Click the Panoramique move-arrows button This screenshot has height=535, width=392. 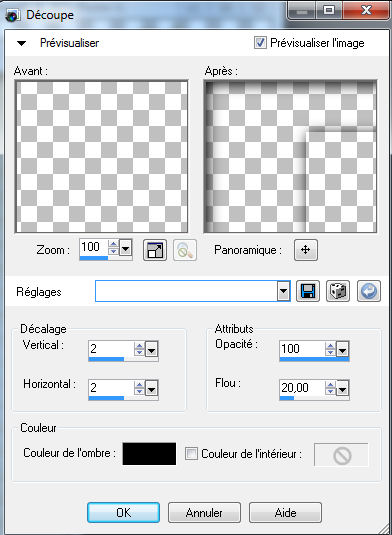(x=306, y=250)
